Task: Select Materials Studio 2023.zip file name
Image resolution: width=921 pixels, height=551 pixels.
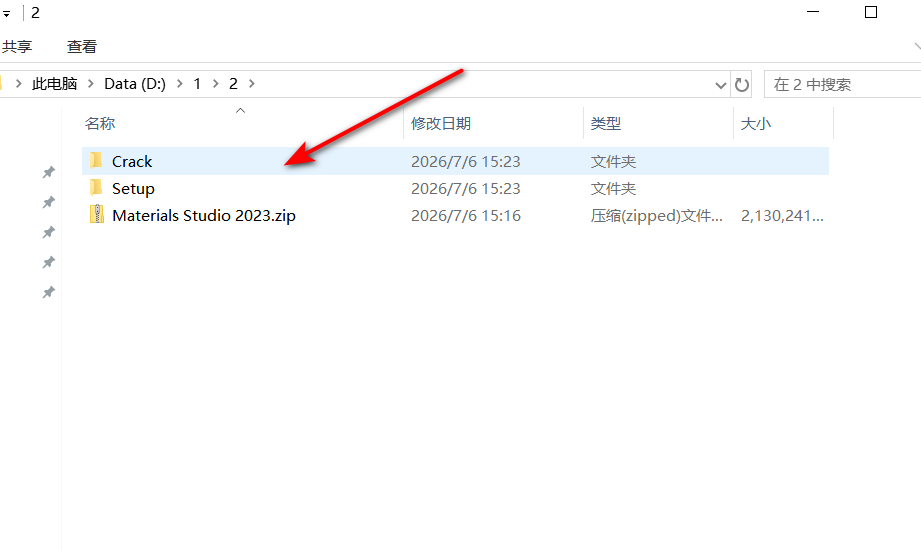Action: tap(204, 216)
